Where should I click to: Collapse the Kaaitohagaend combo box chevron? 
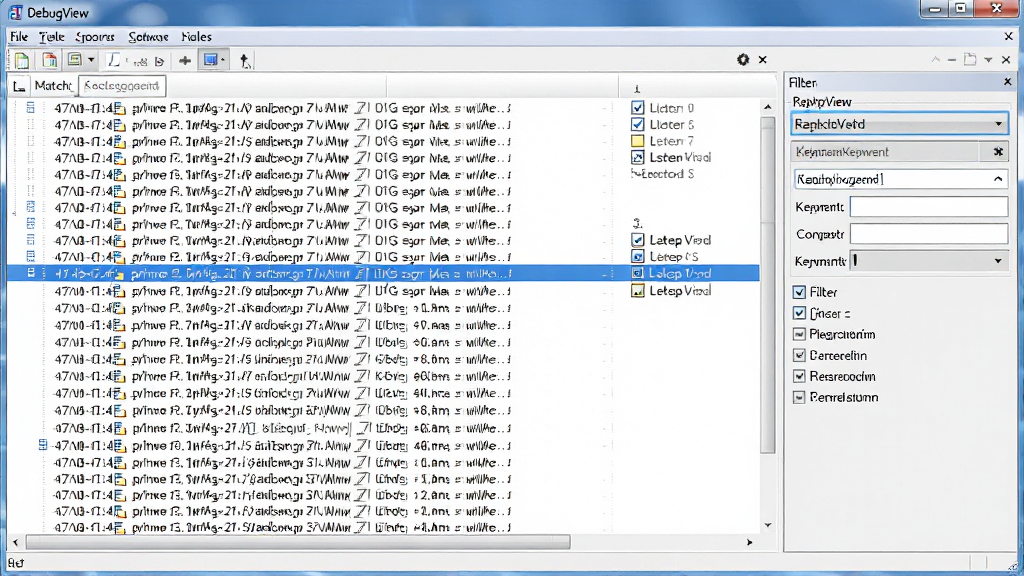coord(998,179)
